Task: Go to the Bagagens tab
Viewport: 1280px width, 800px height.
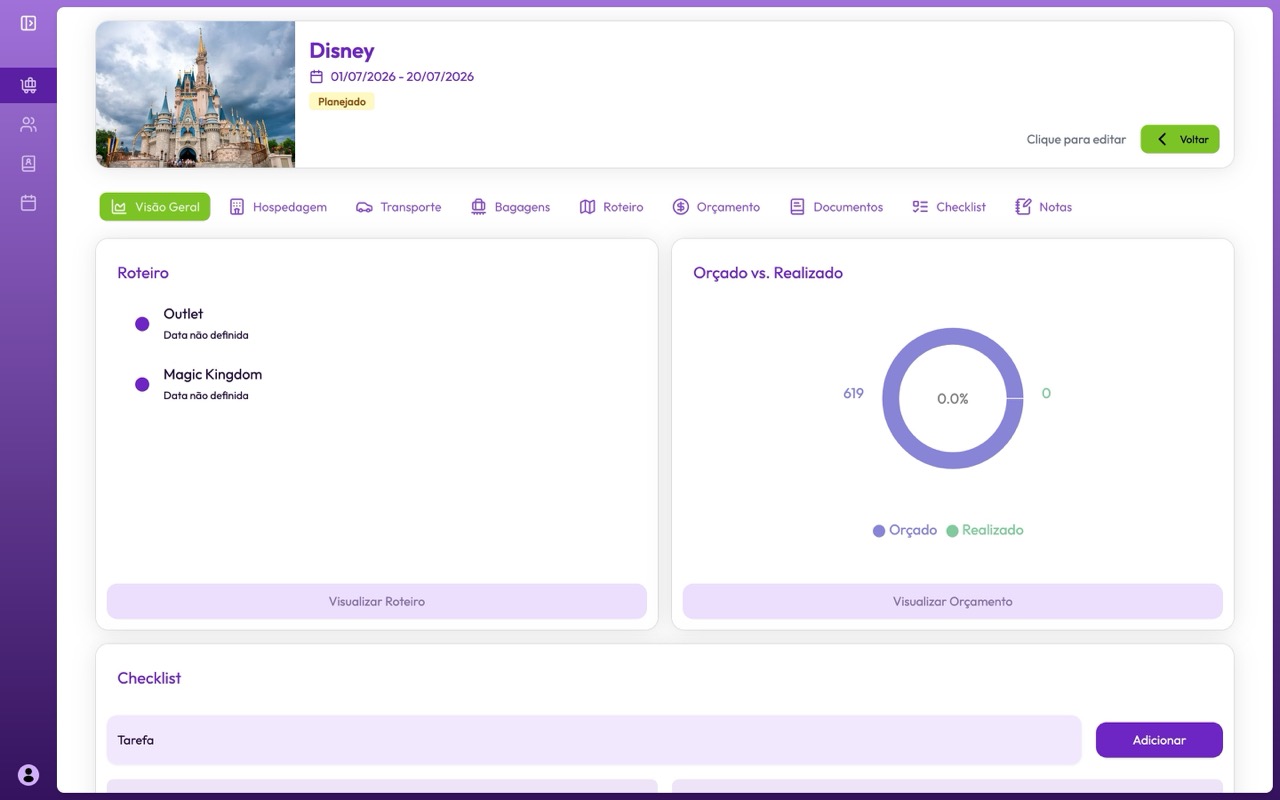Action: 510,207
